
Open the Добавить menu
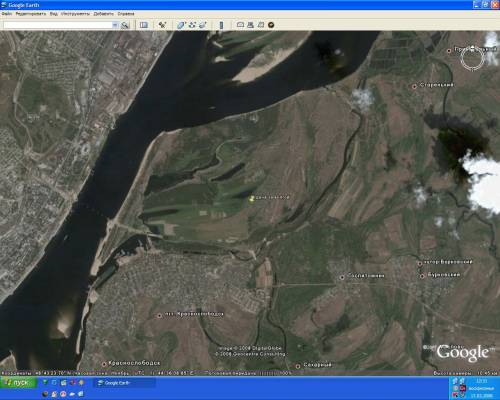(x=103, y=14)
